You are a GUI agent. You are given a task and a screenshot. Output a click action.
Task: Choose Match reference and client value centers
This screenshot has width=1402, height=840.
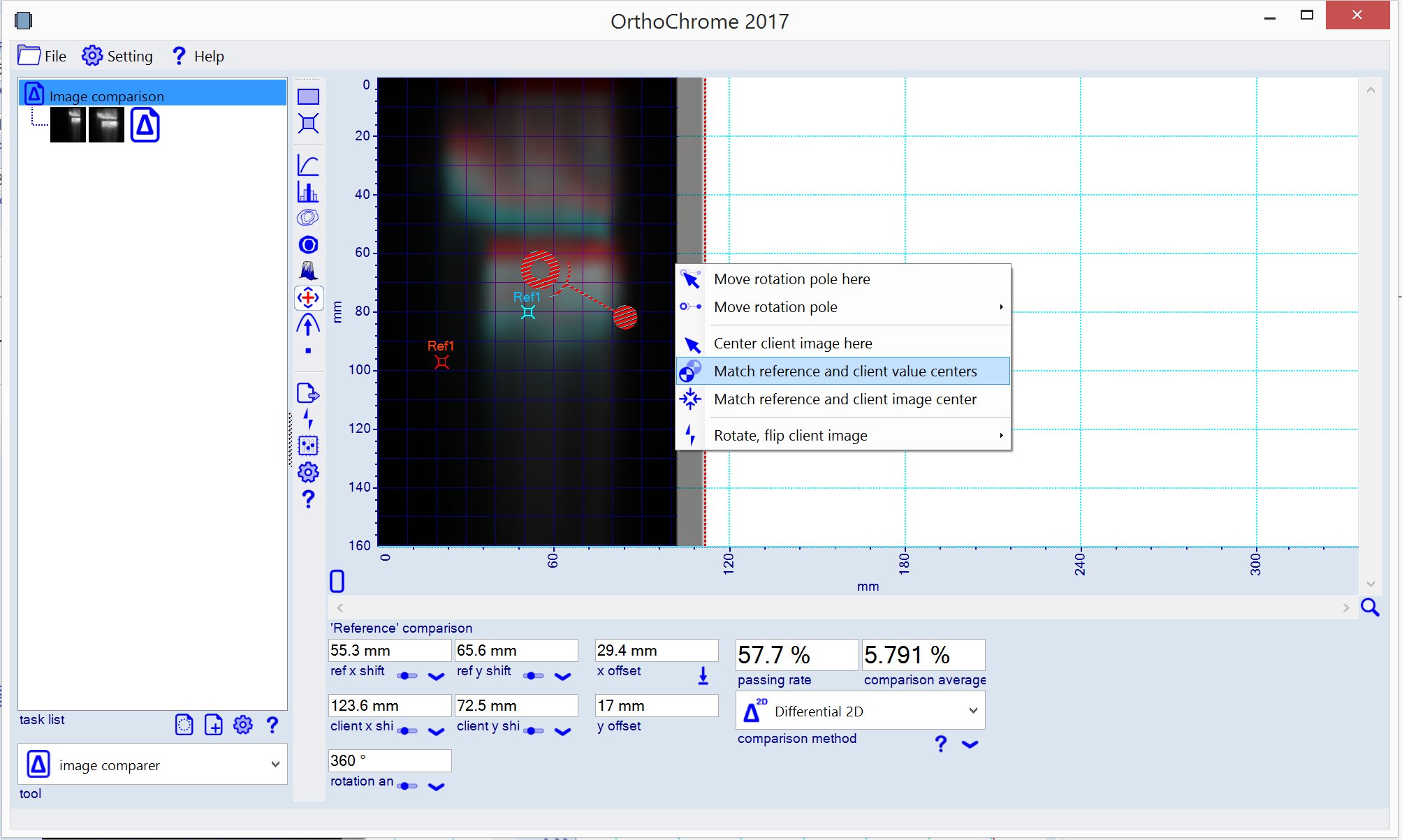(845, 371)
